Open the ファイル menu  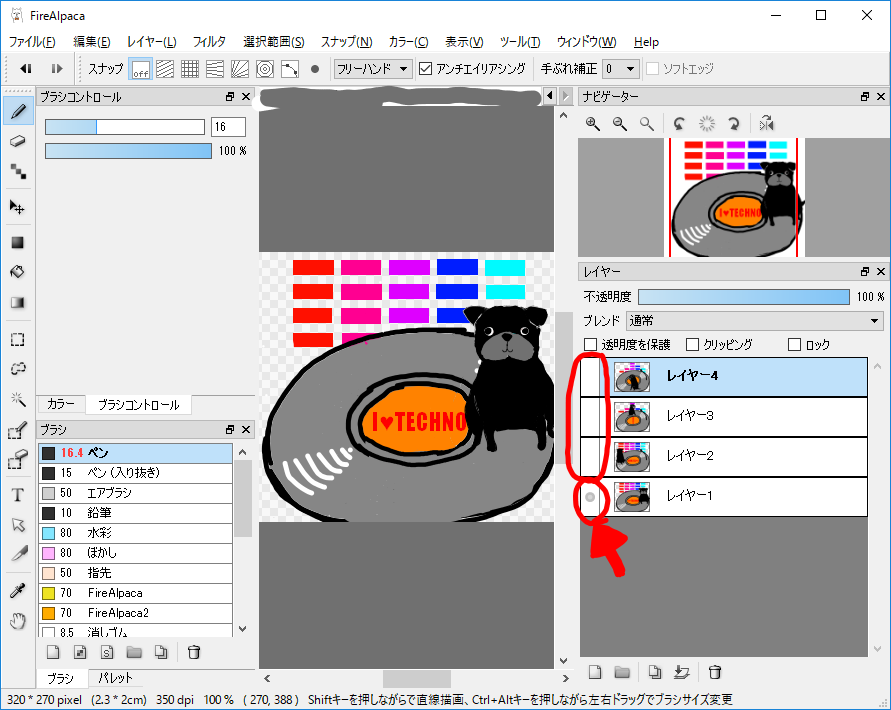32,41
